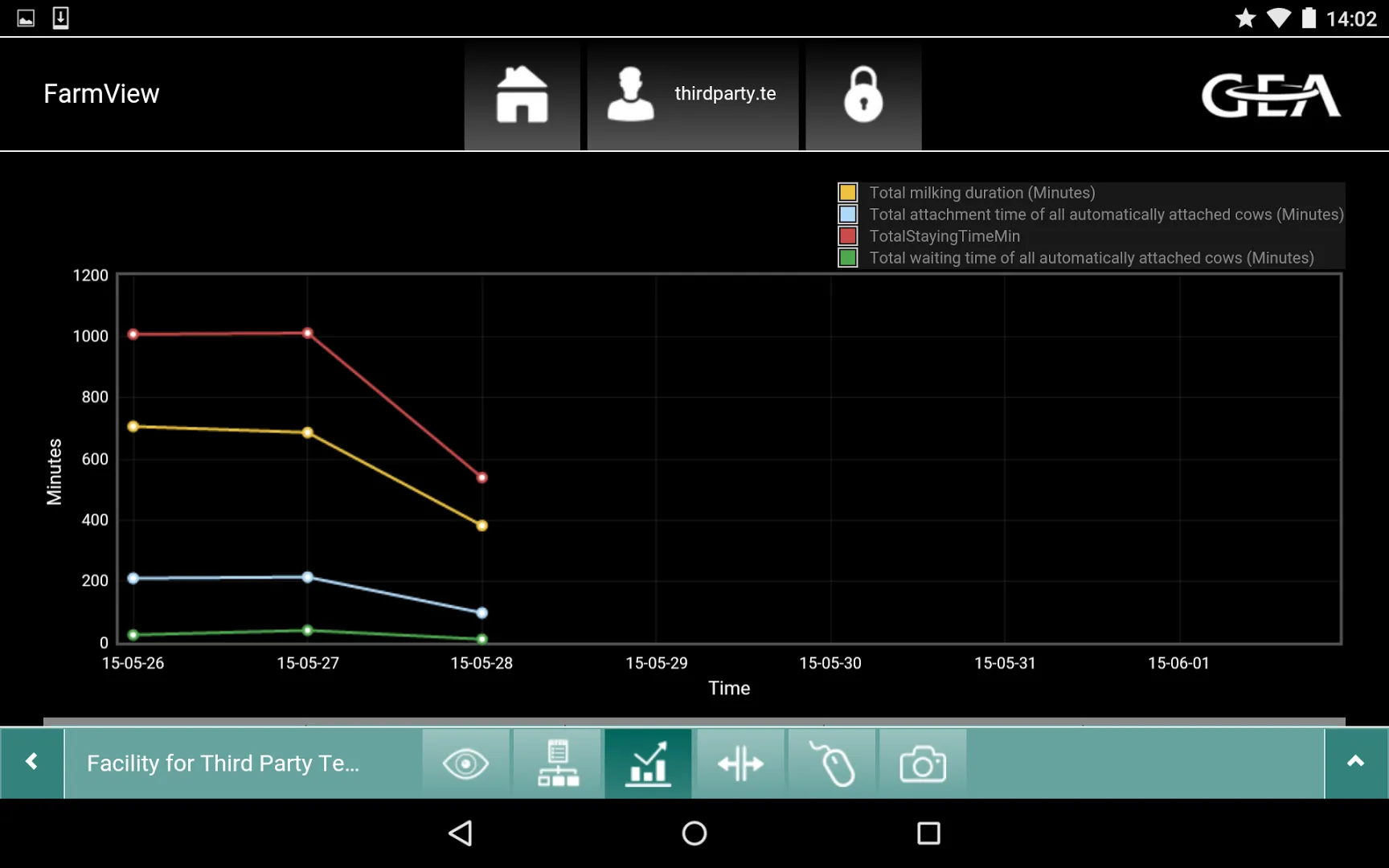Tap the Wi-Fi status icon
Image resolution: width=1389 pixels, height=868 pixels.
pyautogui.click(x=1278, y=18)
